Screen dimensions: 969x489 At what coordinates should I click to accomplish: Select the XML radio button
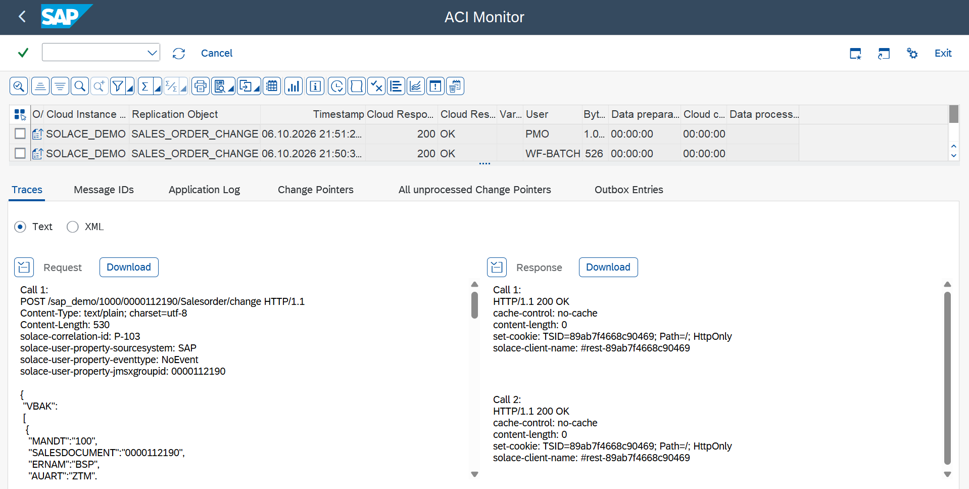tap(72, 227)
